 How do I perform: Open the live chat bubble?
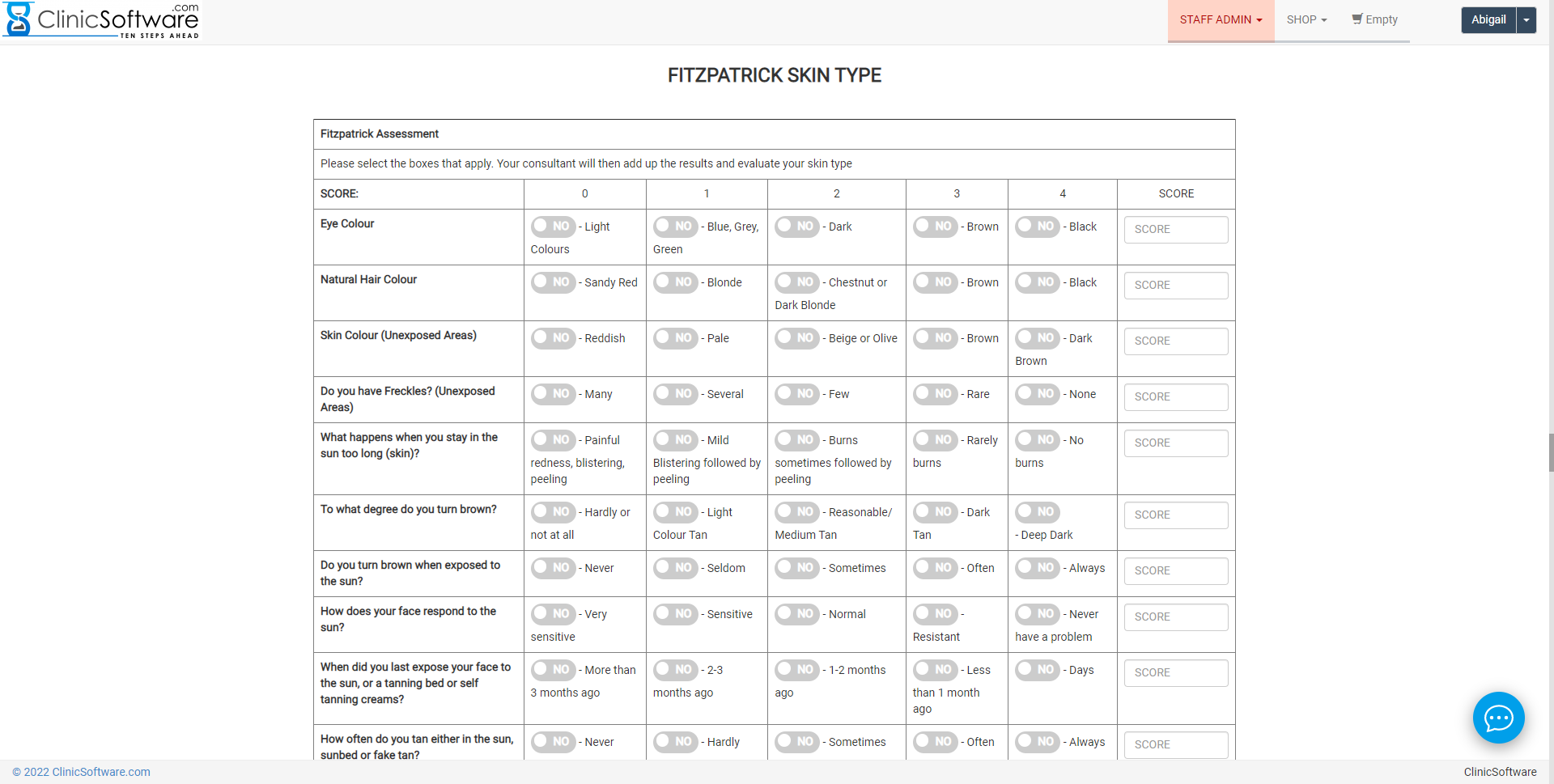[x=1498, y=717]
